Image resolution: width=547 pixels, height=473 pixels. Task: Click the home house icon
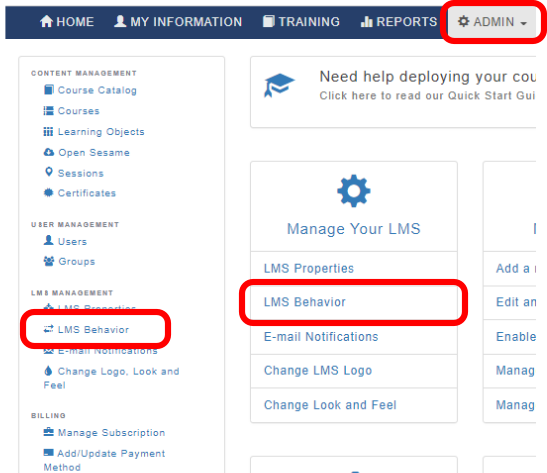46,21
